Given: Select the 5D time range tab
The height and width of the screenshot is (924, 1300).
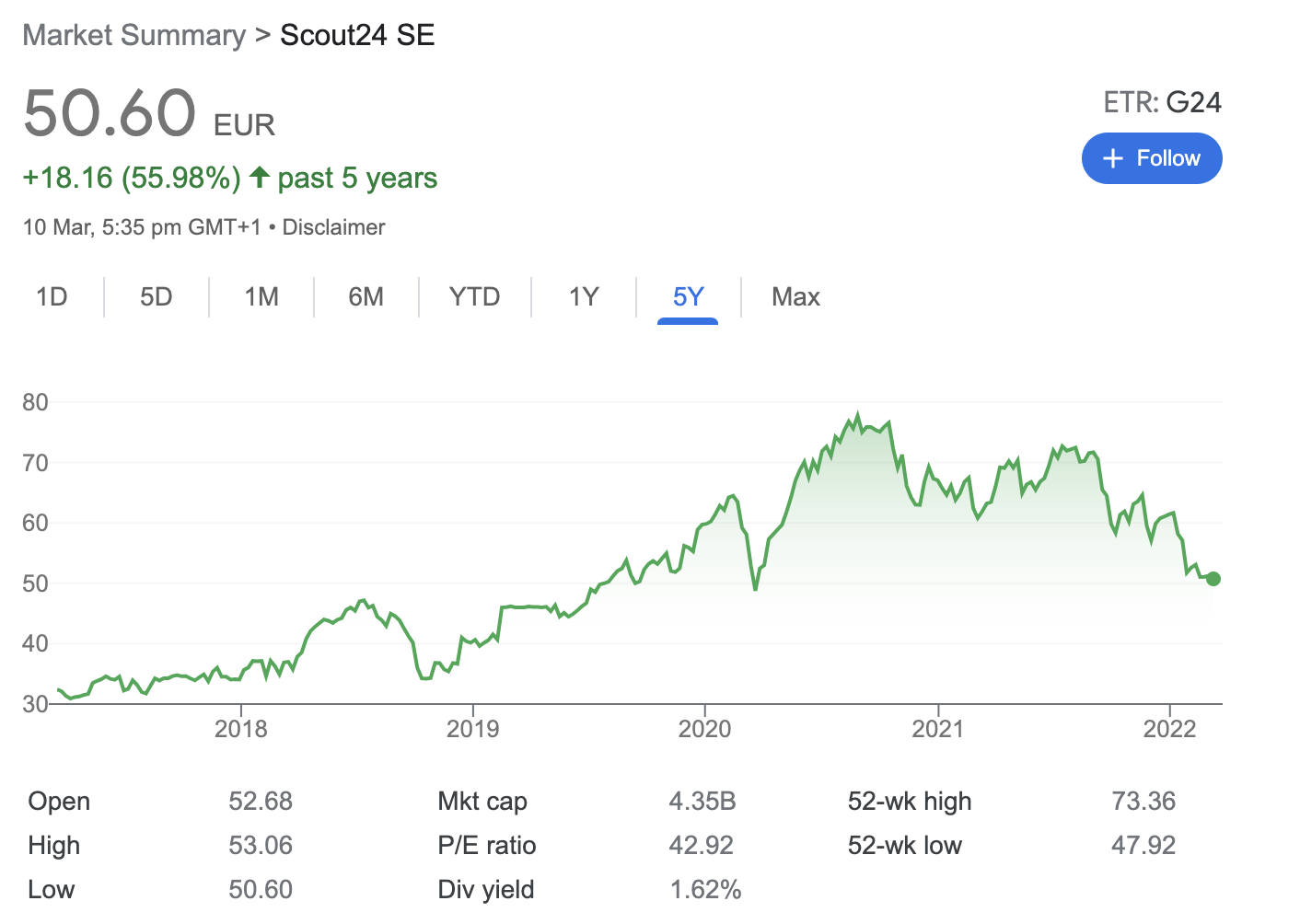Looking at the screenshot, I should [157, 296].
